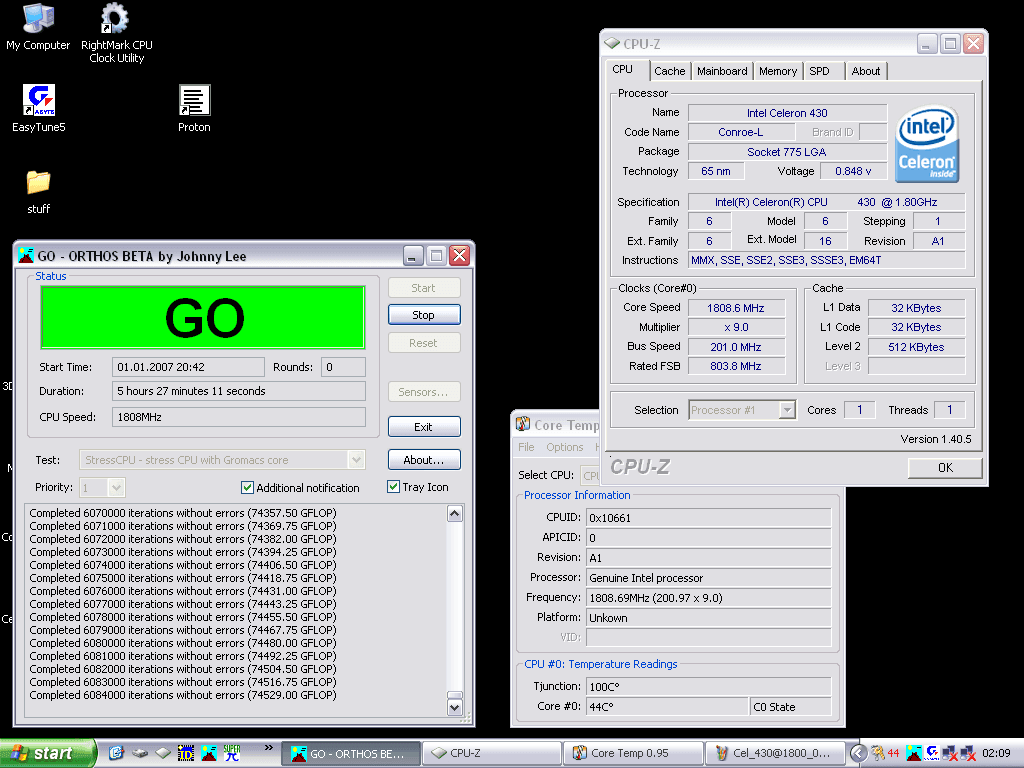
Task: Click the CPU Speed field in ORTHOS
Action: 238,417
